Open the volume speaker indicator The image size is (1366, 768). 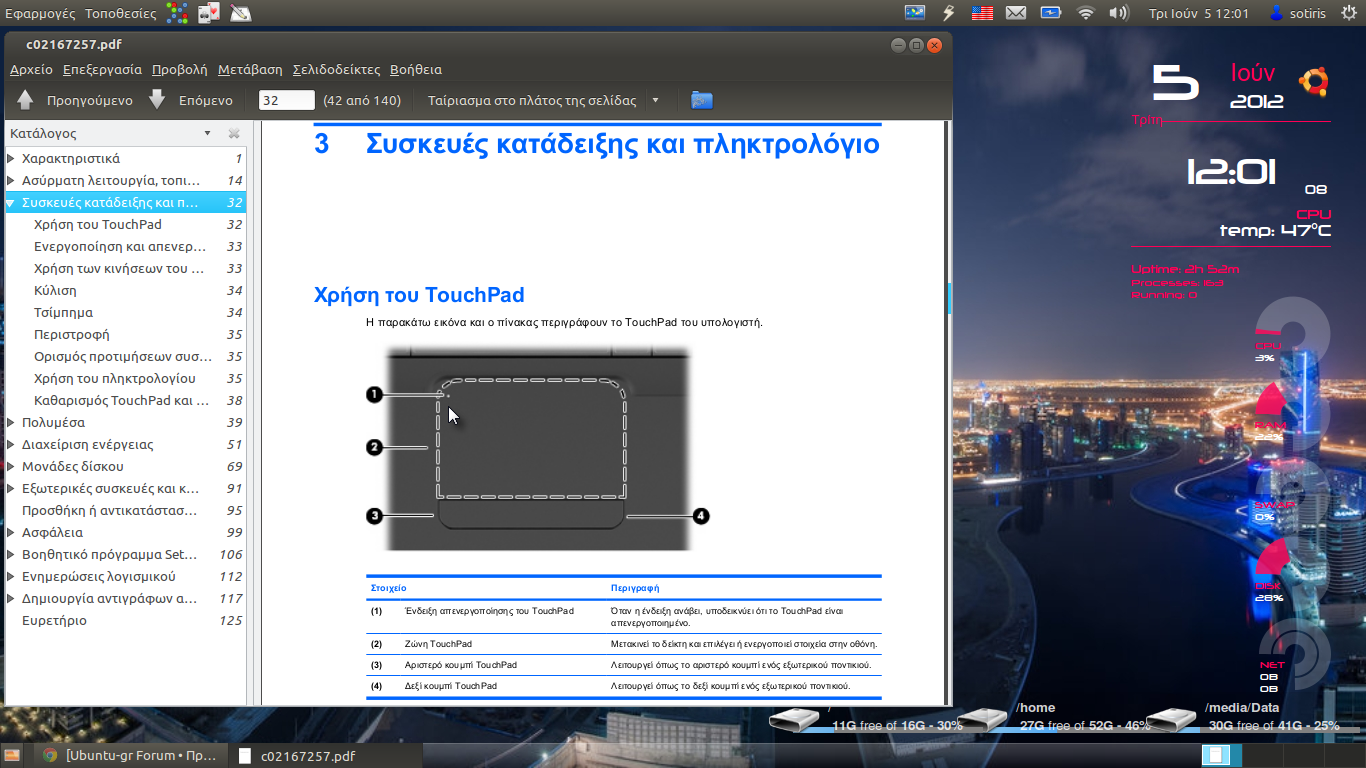(x=1118, y=13)
